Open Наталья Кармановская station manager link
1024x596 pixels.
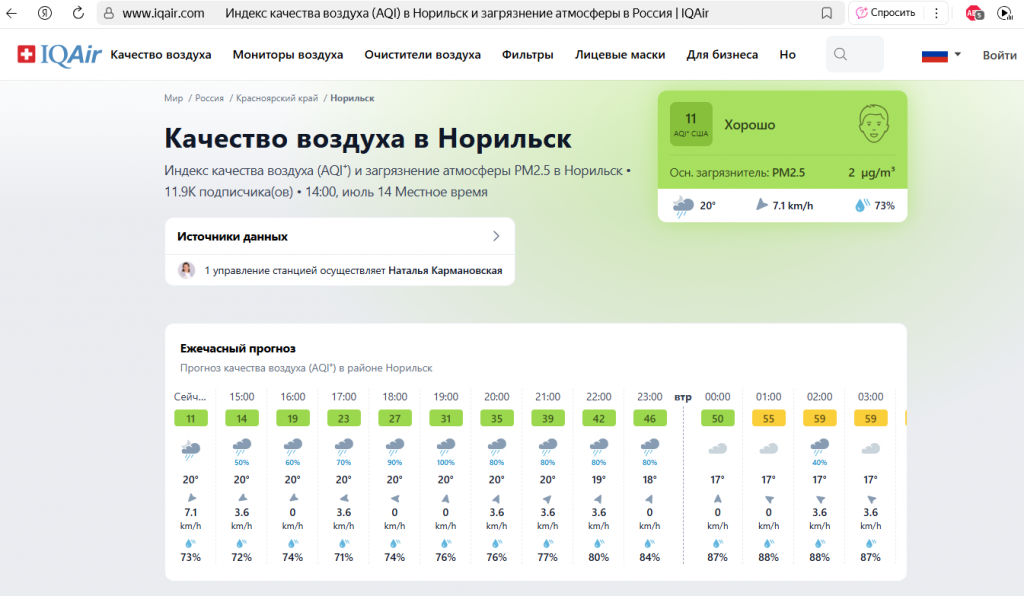click(x=445, y=270)
